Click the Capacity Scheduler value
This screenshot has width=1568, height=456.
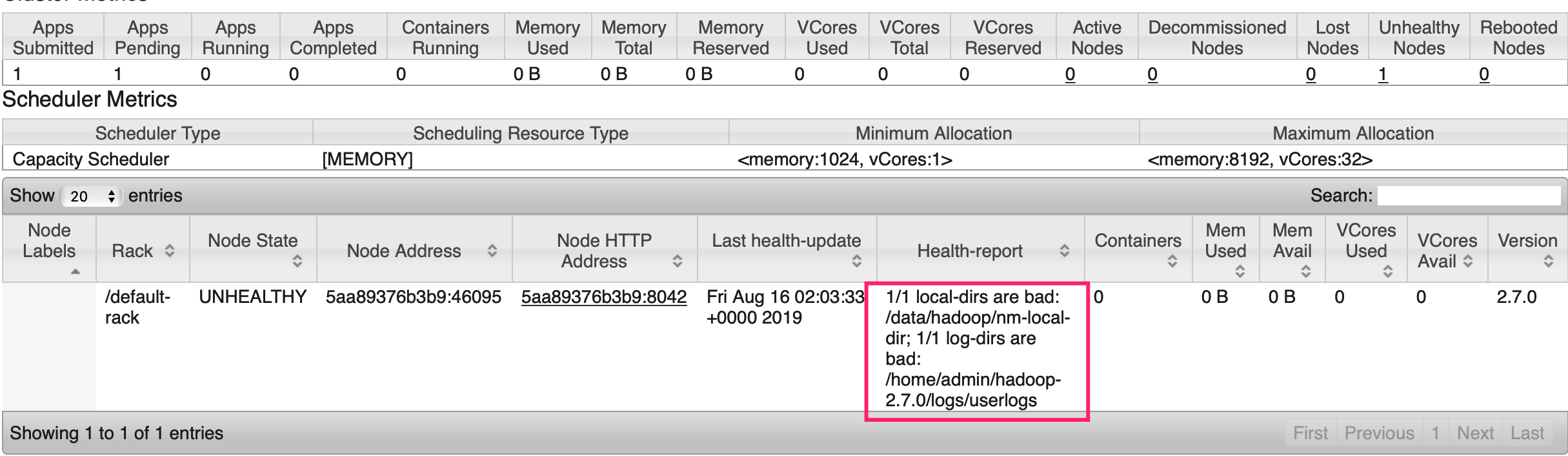tap(91, 160)
